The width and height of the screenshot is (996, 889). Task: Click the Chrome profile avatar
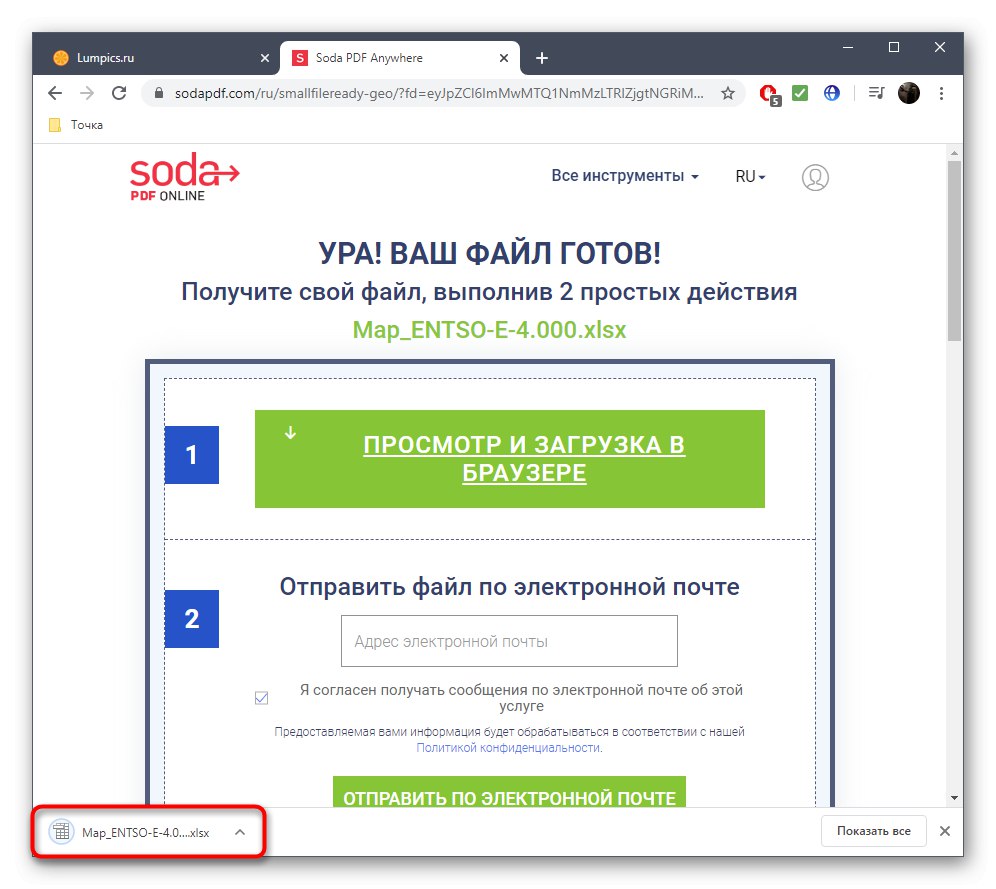[x=908, y=93]
